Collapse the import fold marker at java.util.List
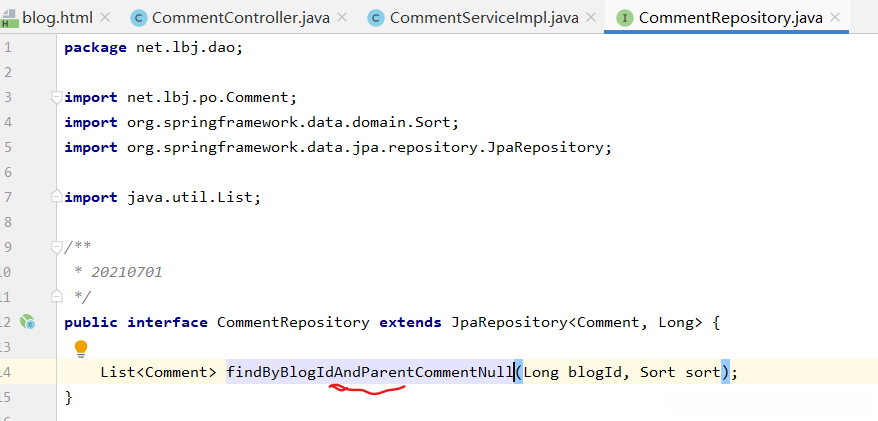The width and height of the screenshot is (878, 421). pos(56,197)
